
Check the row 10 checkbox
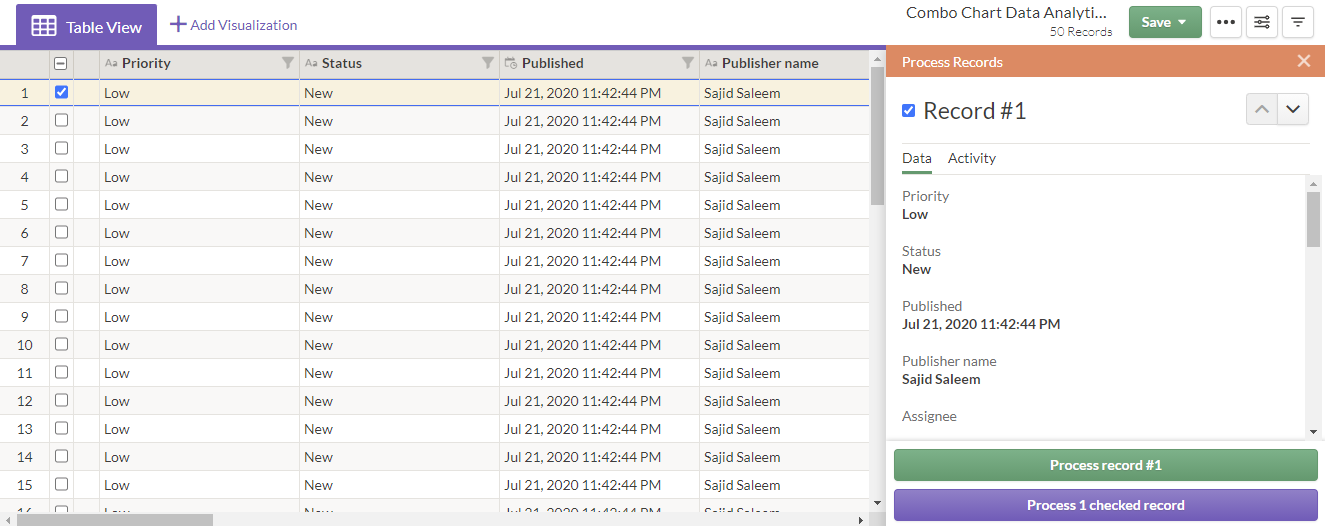[61, 344]
